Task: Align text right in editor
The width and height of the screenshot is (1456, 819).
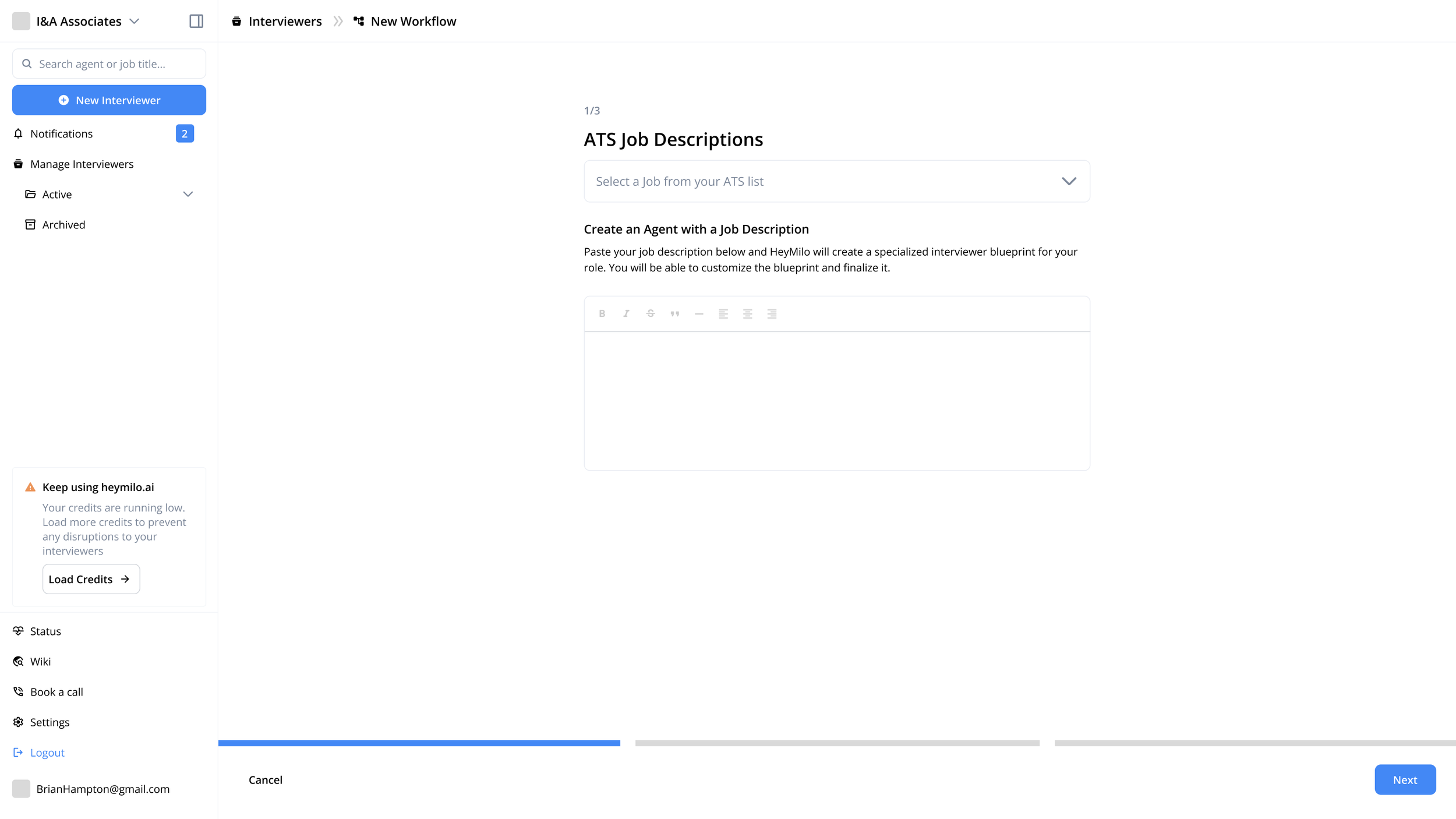Action: (x=772, y=313)
